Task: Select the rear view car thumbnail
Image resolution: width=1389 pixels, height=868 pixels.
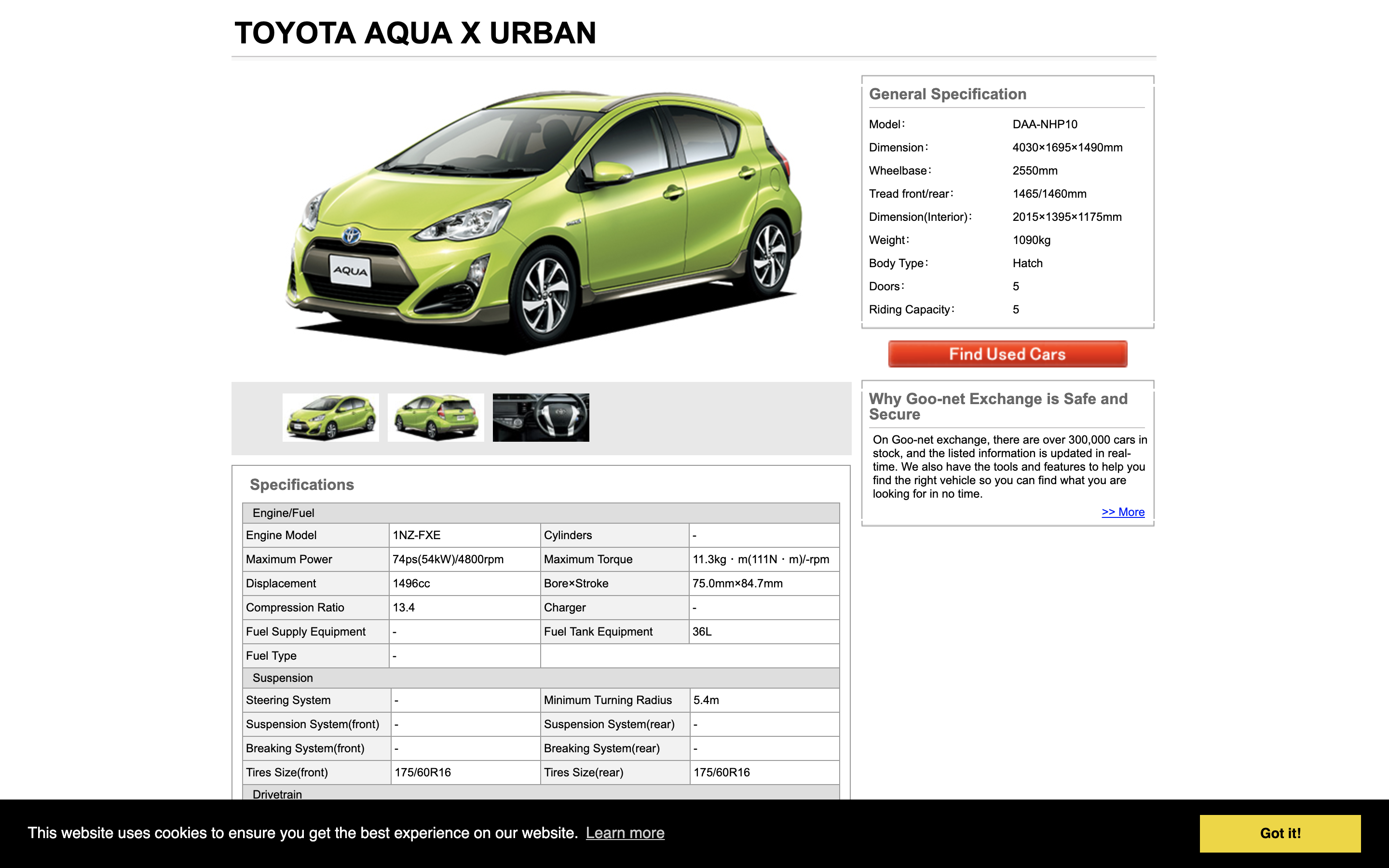Action: pyautogui.click(x=436, y=417)
